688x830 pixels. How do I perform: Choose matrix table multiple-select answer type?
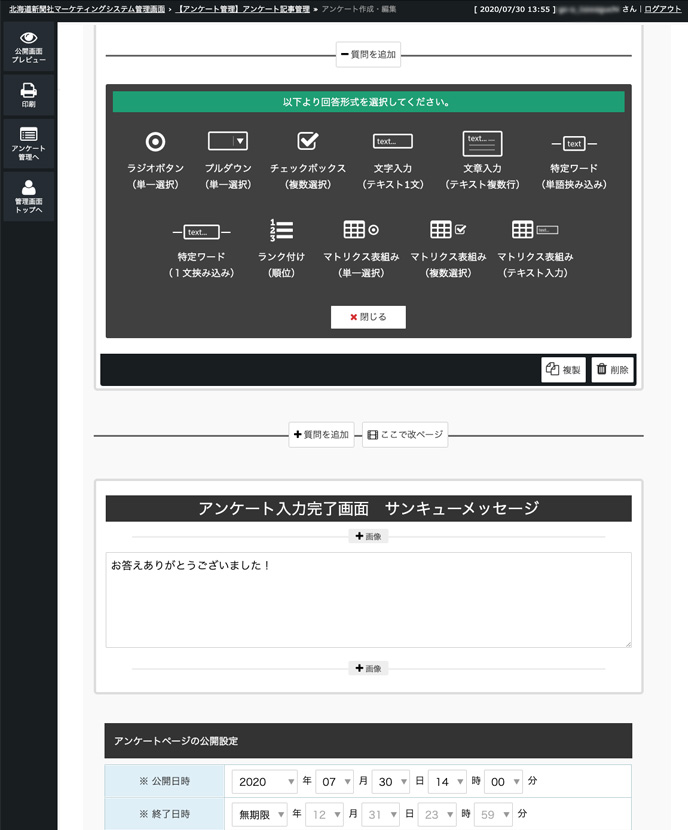pyautogui.click(x=448, y=230)
